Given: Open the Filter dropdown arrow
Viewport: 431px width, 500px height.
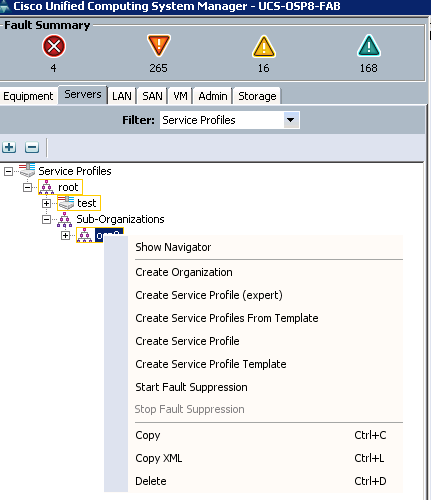Looking at the screenshot, I should point(291,120).
